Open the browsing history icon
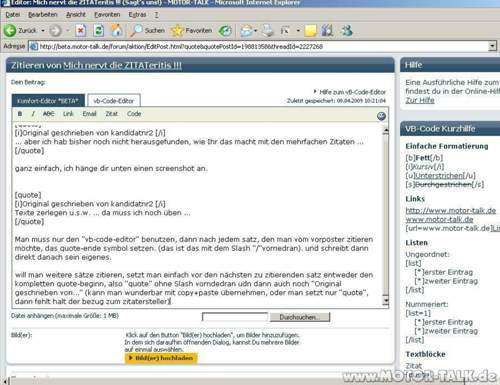The height and width of the screenshot is (385, 500). 225,31
